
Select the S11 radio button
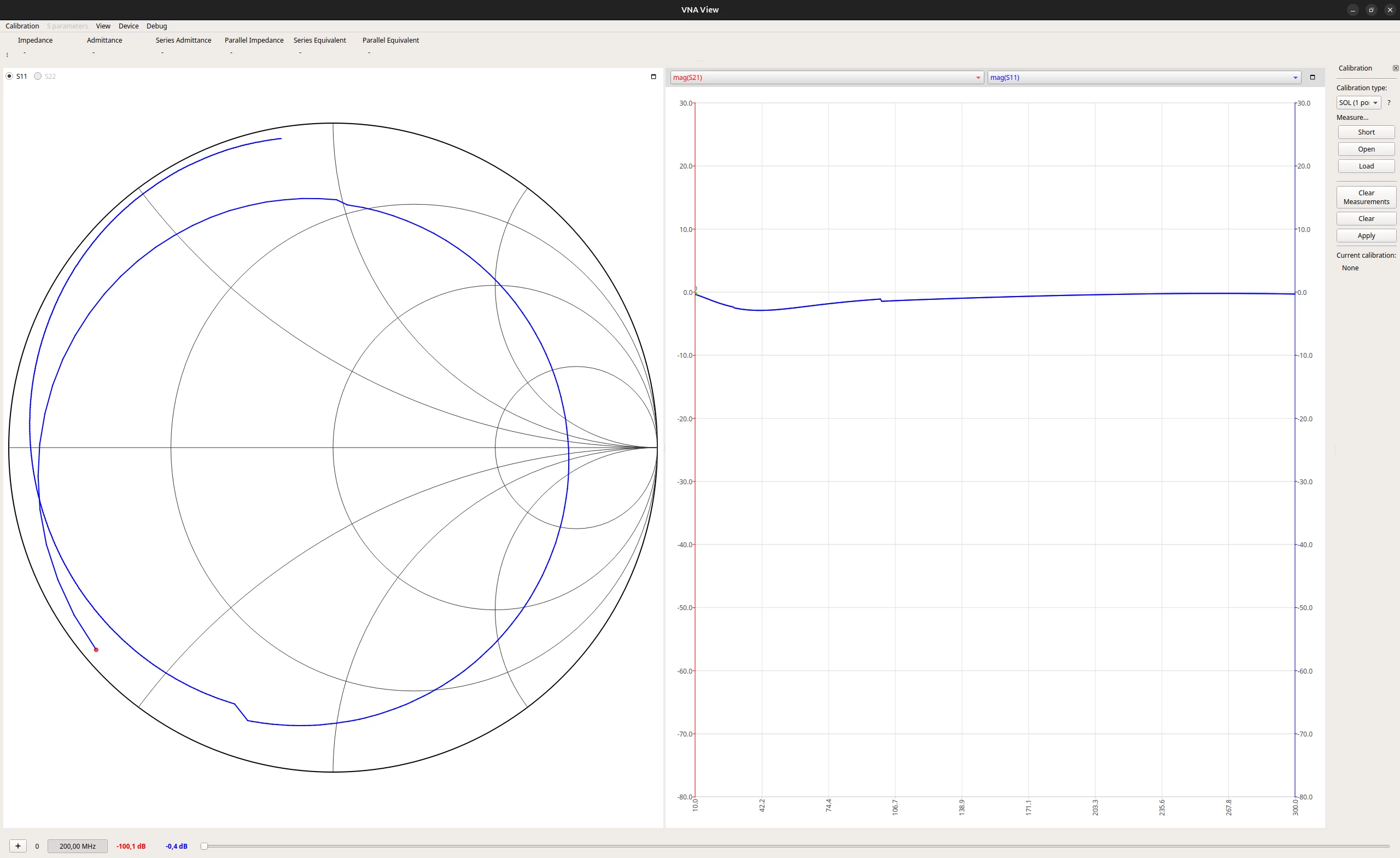(9, 76)
